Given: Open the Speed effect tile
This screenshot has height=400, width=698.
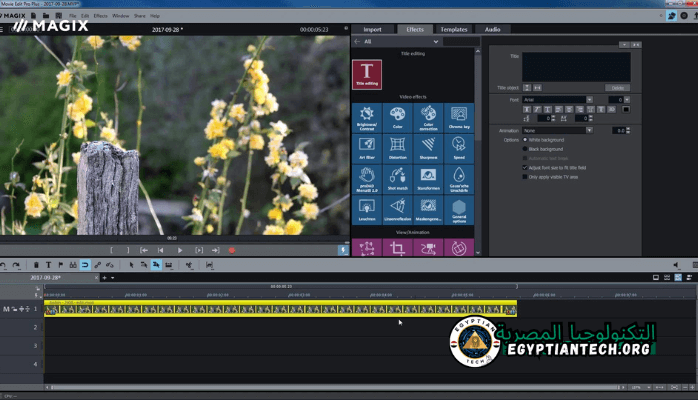Looking at the screenshot, I should pyautogui.click(x=459, y=149).
